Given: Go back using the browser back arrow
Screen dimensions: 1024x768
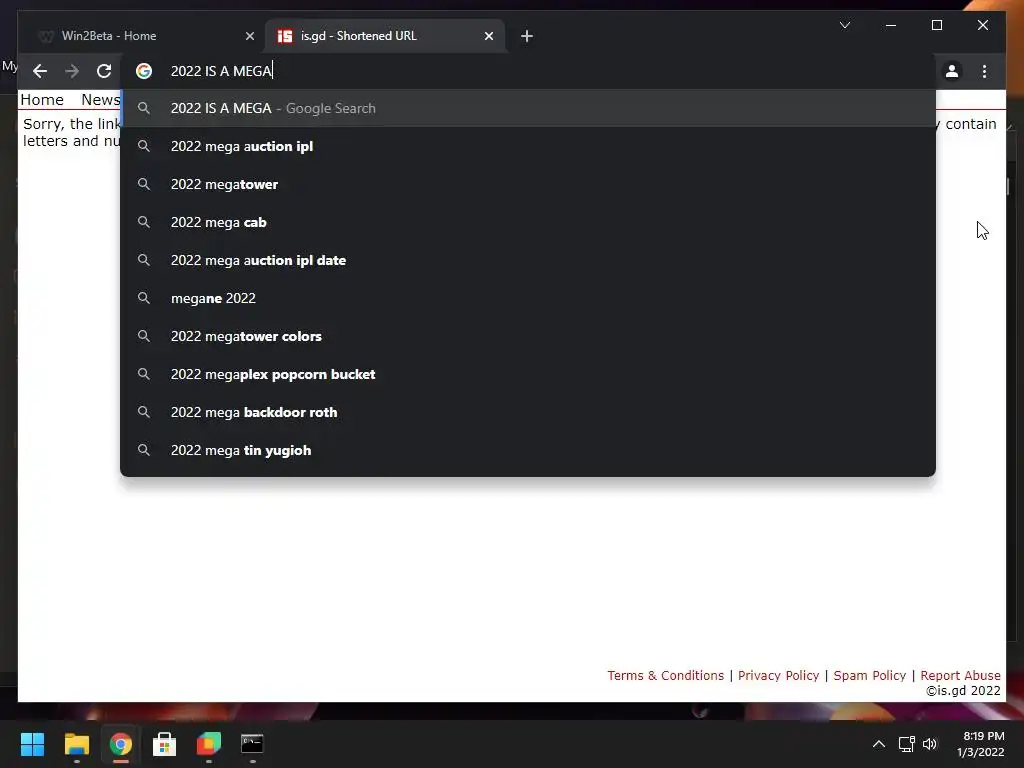Looking at the screenshot, I should coord(40,71).
